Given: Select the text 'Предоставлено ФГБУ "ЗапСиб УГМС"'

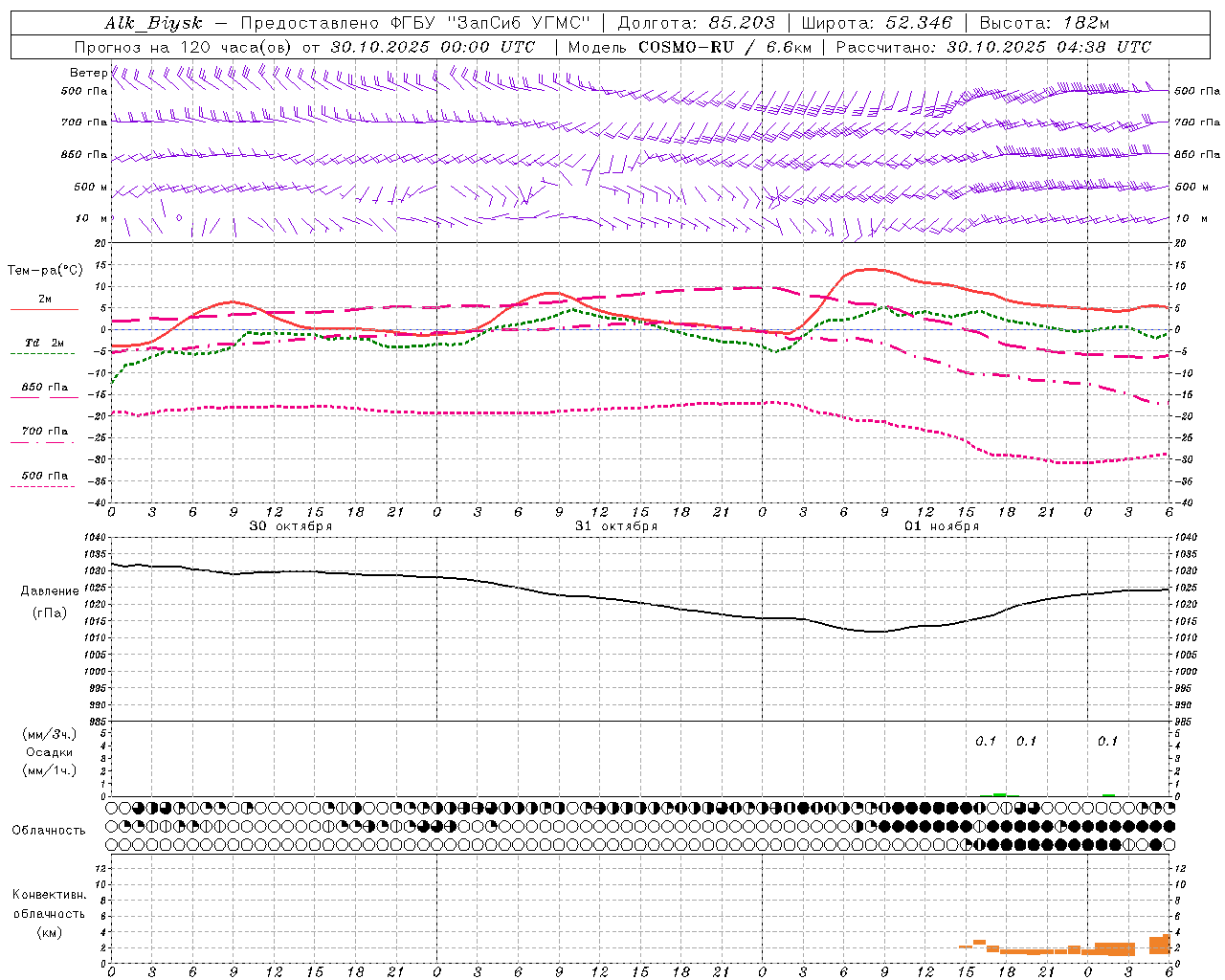Looking at the screenshot, I should pyautogui.click(x=416, y=23).
